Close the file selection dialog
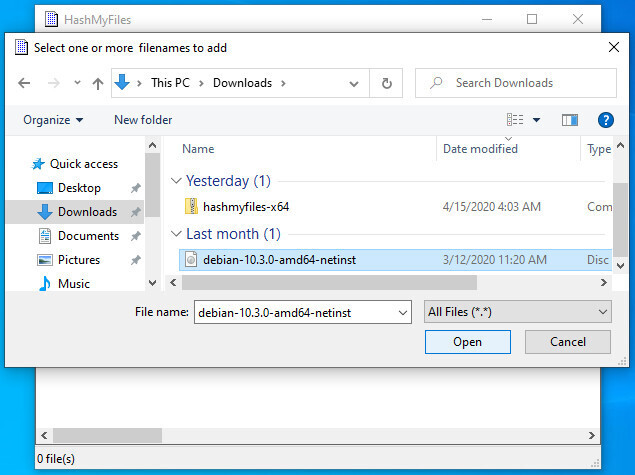 (614, 47)
